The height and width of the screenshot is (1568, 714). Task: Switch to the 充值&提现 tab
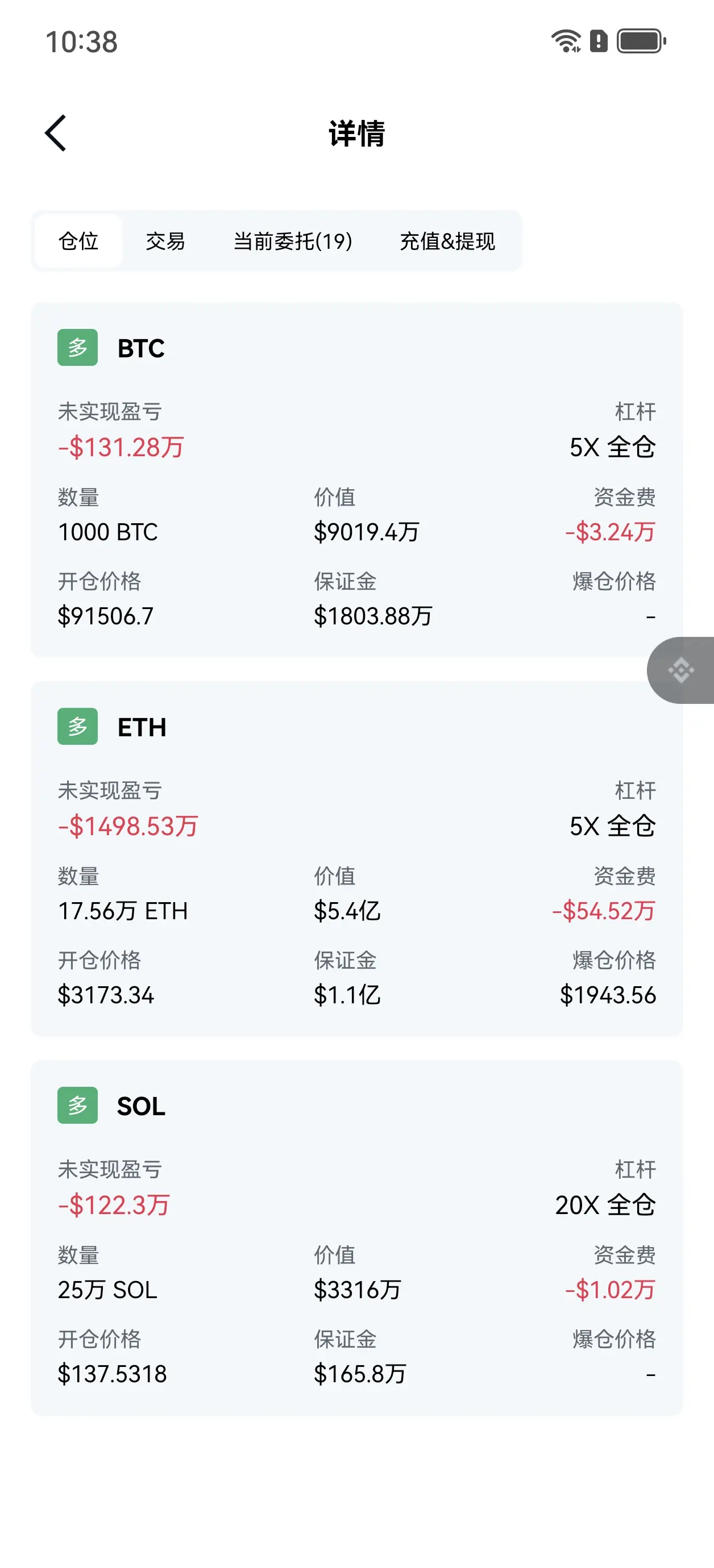(x=447, y=241)
